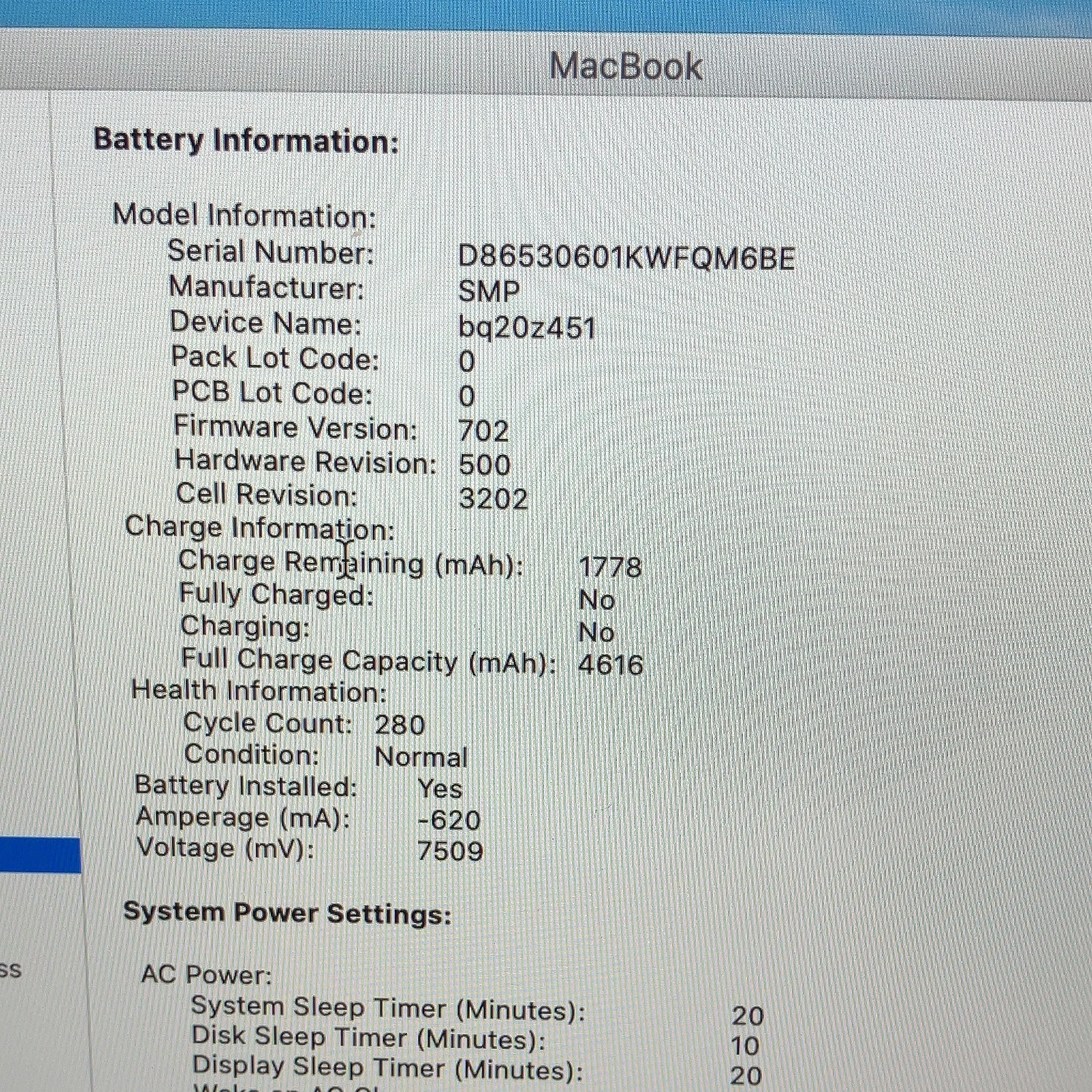Viewport: 1092px width, 1092px height.
Task: Click the AC Power label
Action: 206,974
